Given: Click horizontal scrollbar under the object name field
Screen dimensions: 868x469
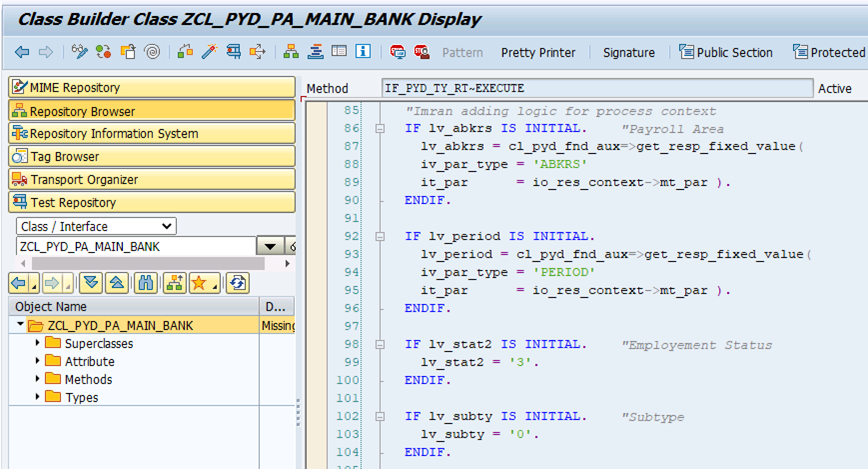Looking at the screenshot, I should coord(150,263).
